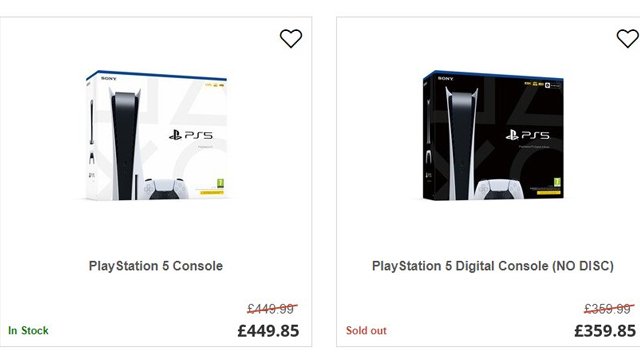This screenshot has width=640, height=360.
Task: Click PS5 logo on the black box
Action: pyautogui.click(x=527, y=135)
